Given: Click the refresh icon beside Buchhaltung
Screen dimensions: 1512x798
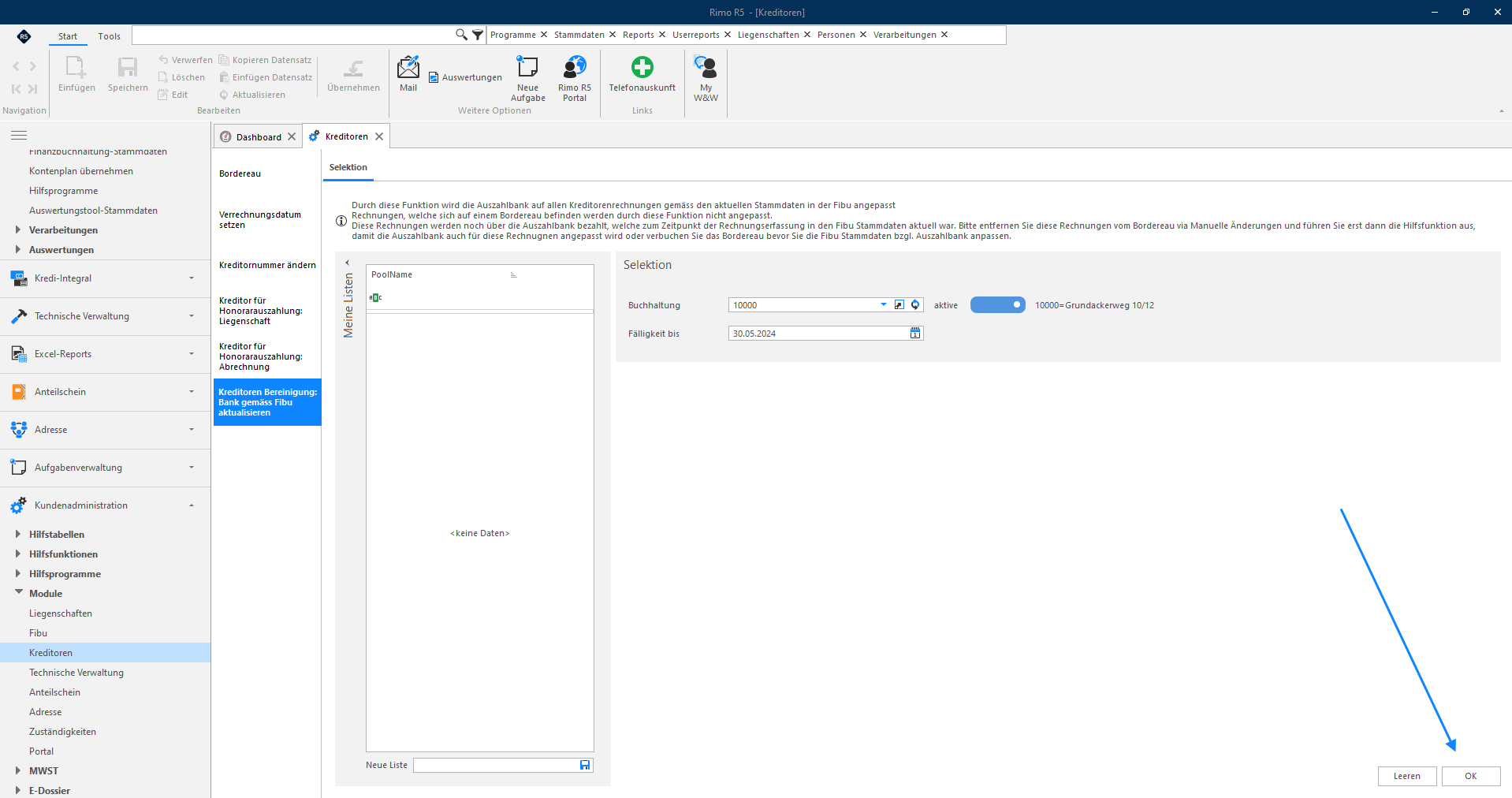Looking at the screenshot, I should 915,305.
